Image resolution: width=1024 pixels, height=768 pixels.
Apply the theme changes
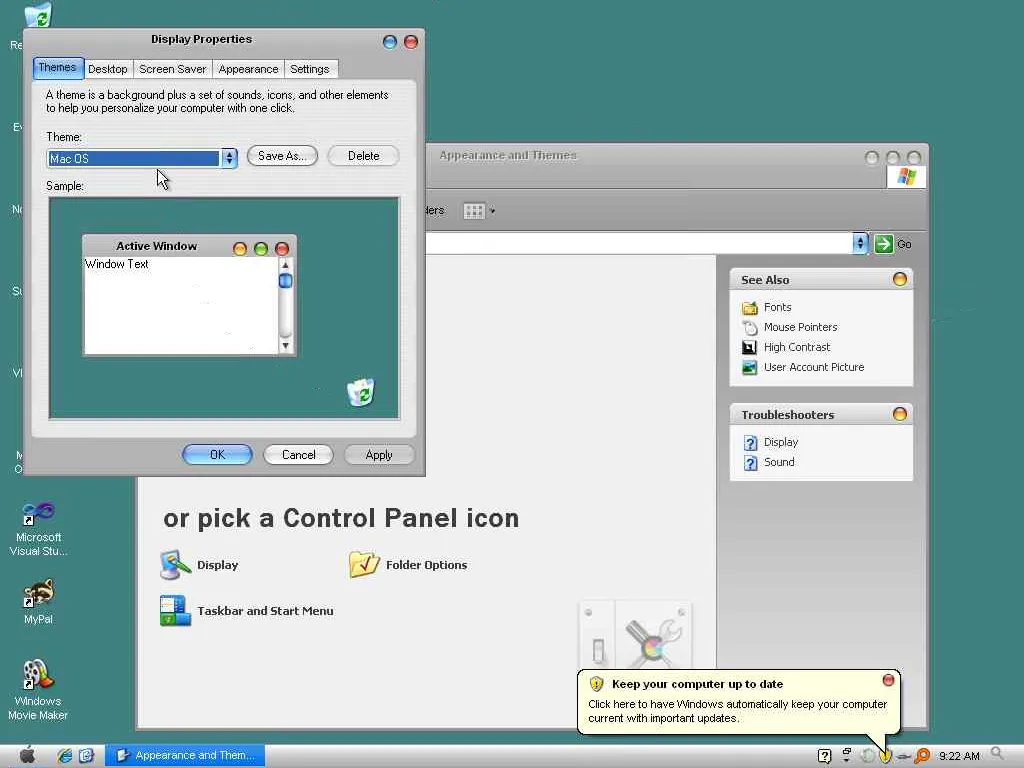click(379, 455)
